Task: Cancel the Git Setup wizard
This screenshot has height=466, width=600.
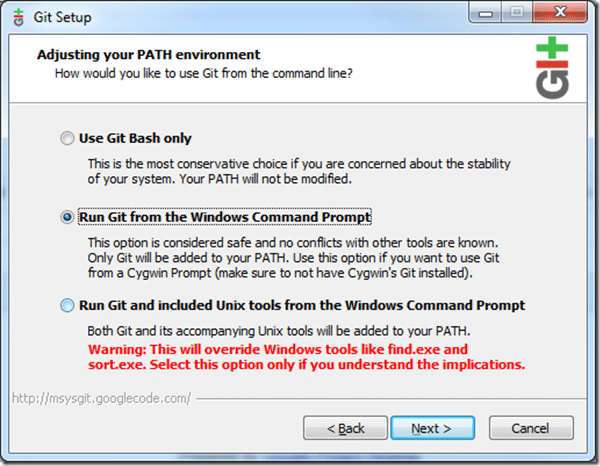Action: [531, 428]
